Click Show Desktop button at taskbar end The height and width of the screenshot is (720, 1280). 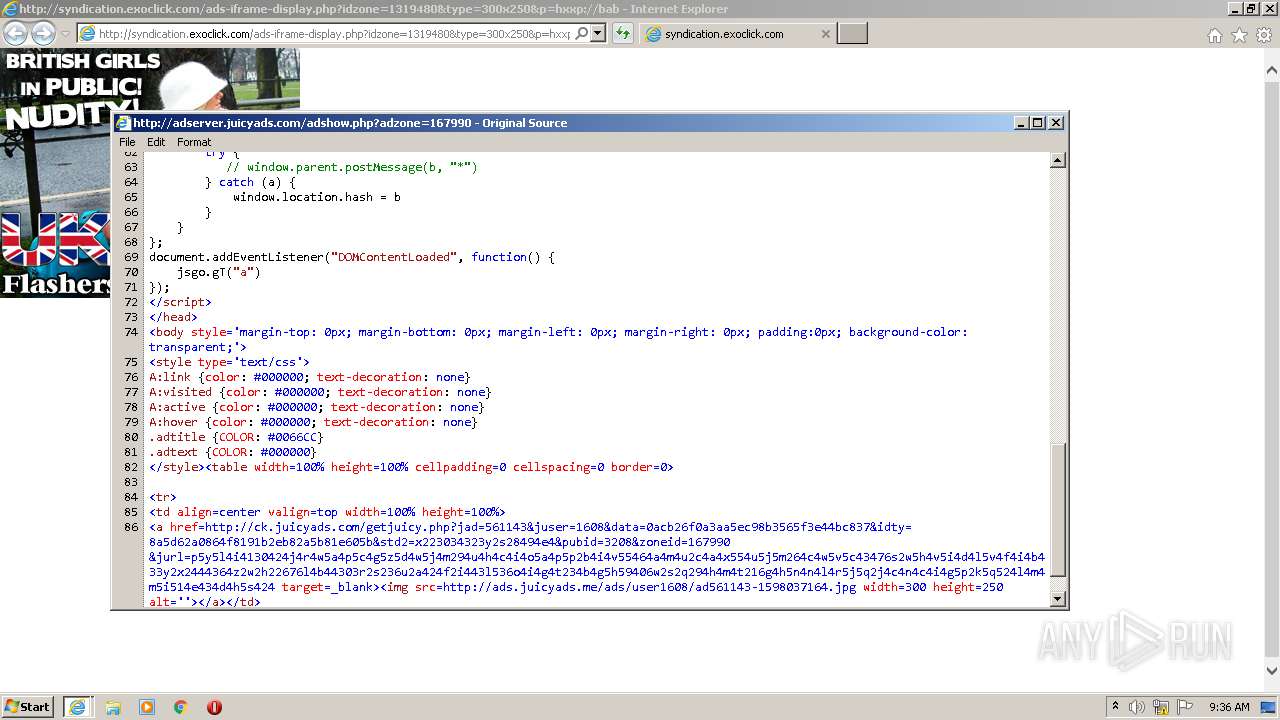point(1270,707)
